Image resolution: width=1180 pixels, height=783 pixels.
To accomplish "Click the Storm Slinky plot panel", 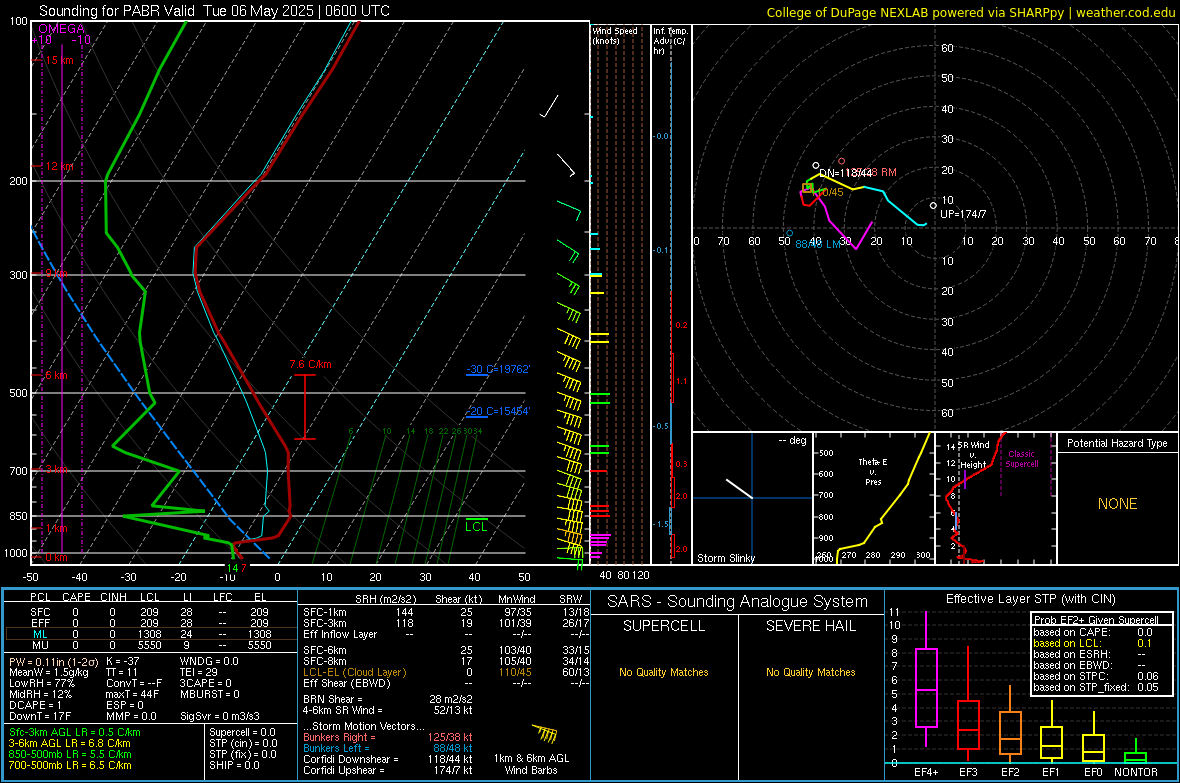I will [x=752, y=498].
